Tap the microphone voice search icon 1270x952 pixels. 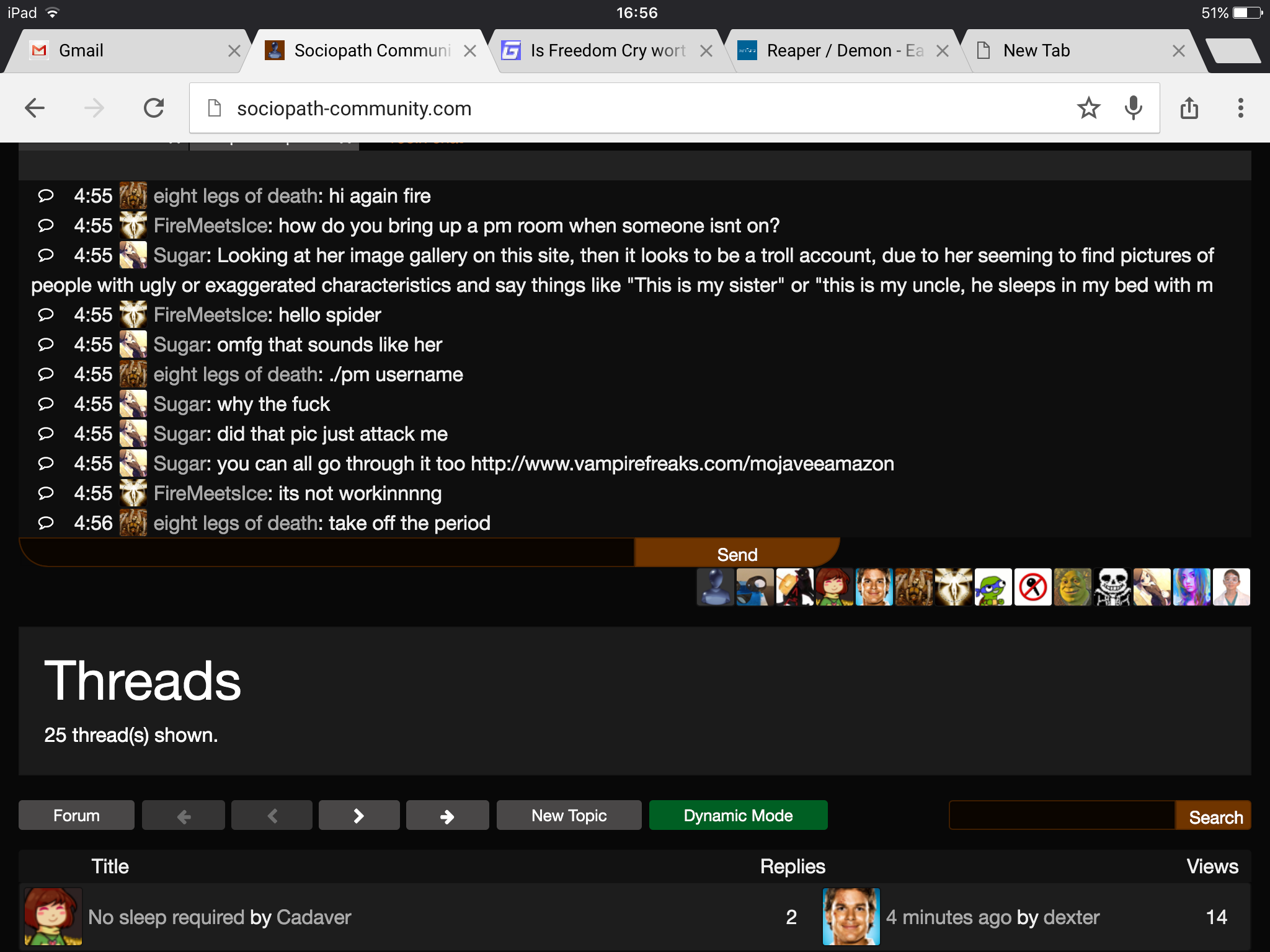[x=1134, y=108]
